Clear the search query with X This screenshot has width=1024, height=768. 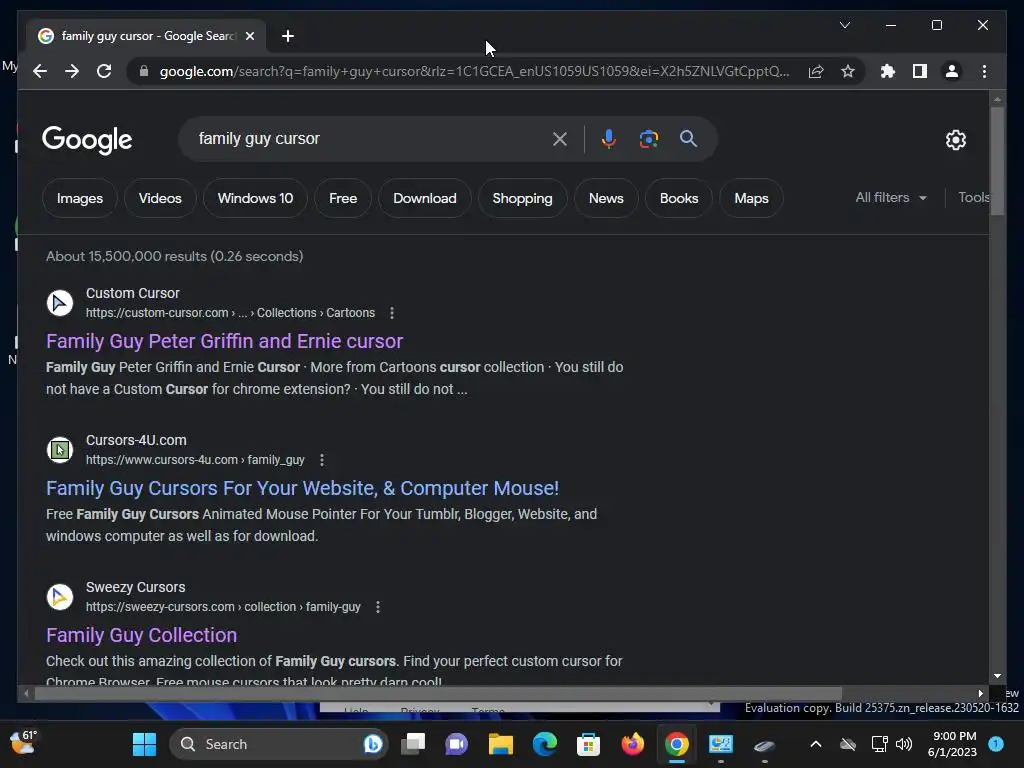click(x=560, y=139)
